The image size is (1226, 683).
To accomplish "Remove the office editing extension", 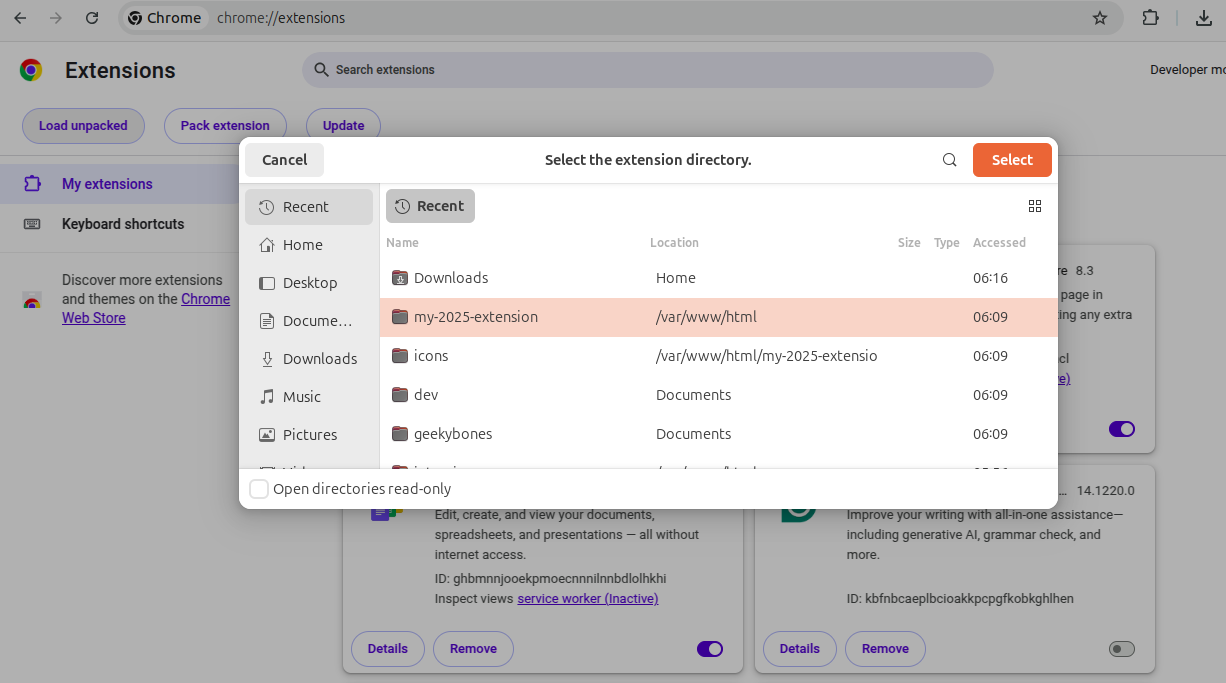I will (473, 649).
